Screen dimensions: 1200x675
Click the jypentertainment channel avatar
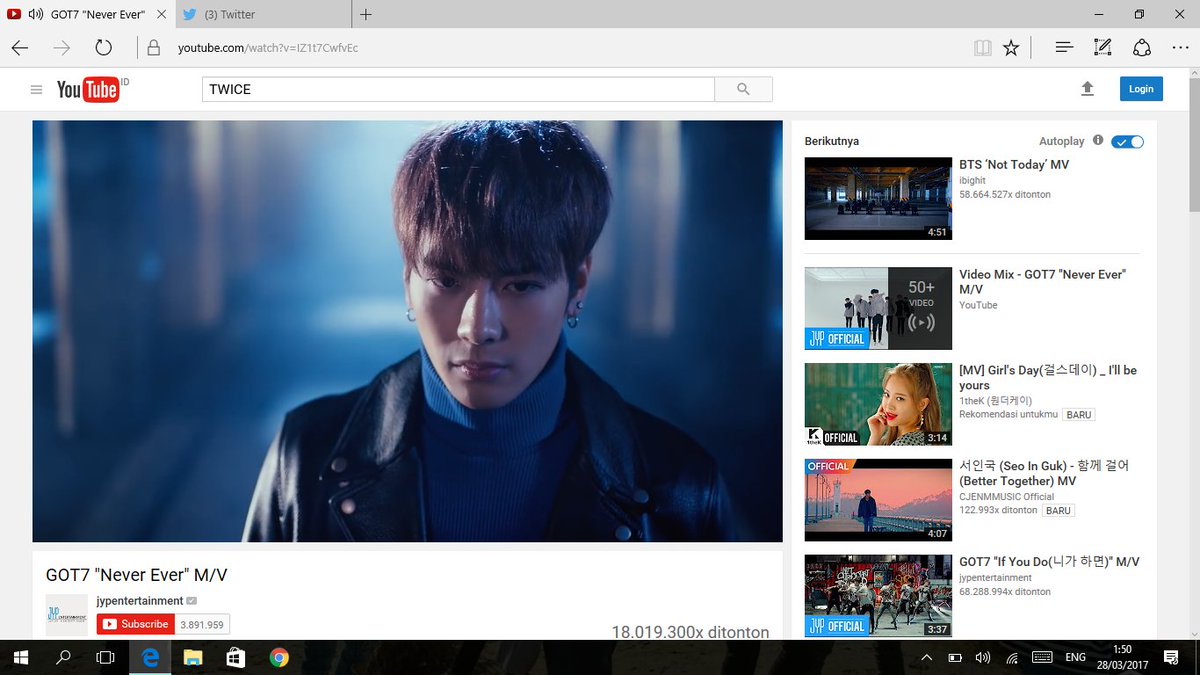(x=67, y=614)
